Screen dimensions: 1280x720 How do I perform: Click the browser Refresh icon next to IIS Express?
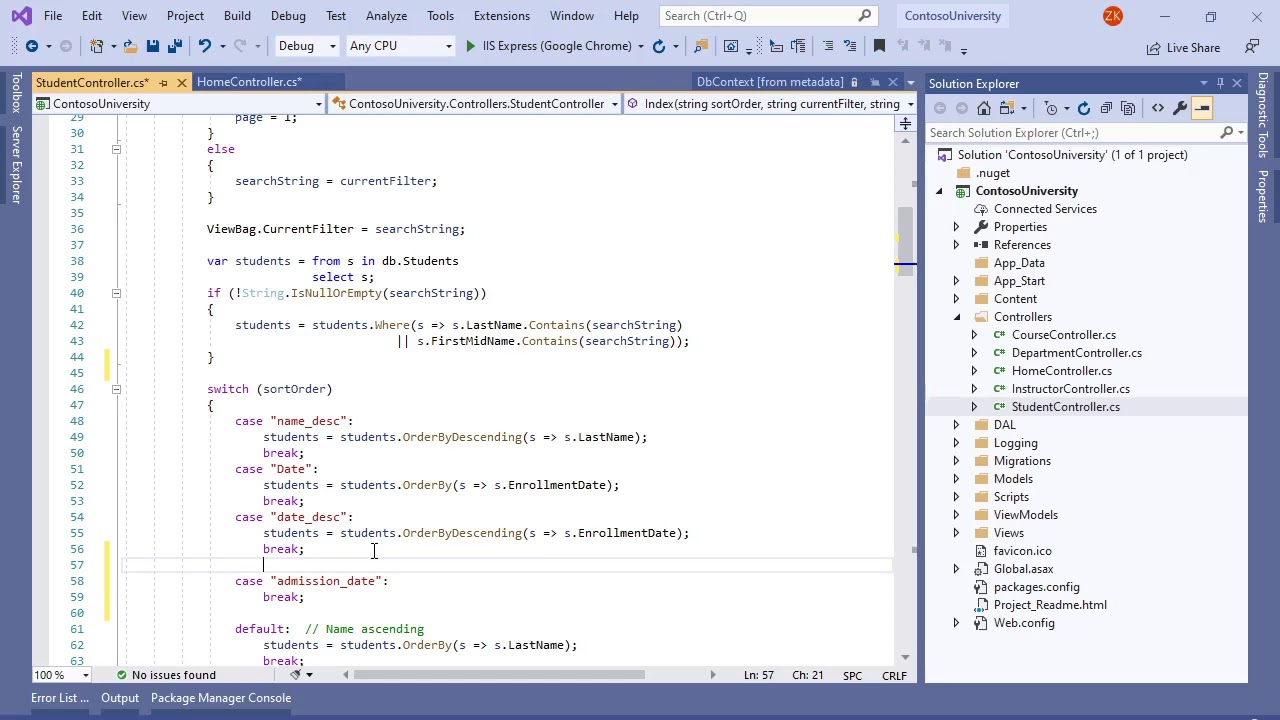(x=658, y=46)
